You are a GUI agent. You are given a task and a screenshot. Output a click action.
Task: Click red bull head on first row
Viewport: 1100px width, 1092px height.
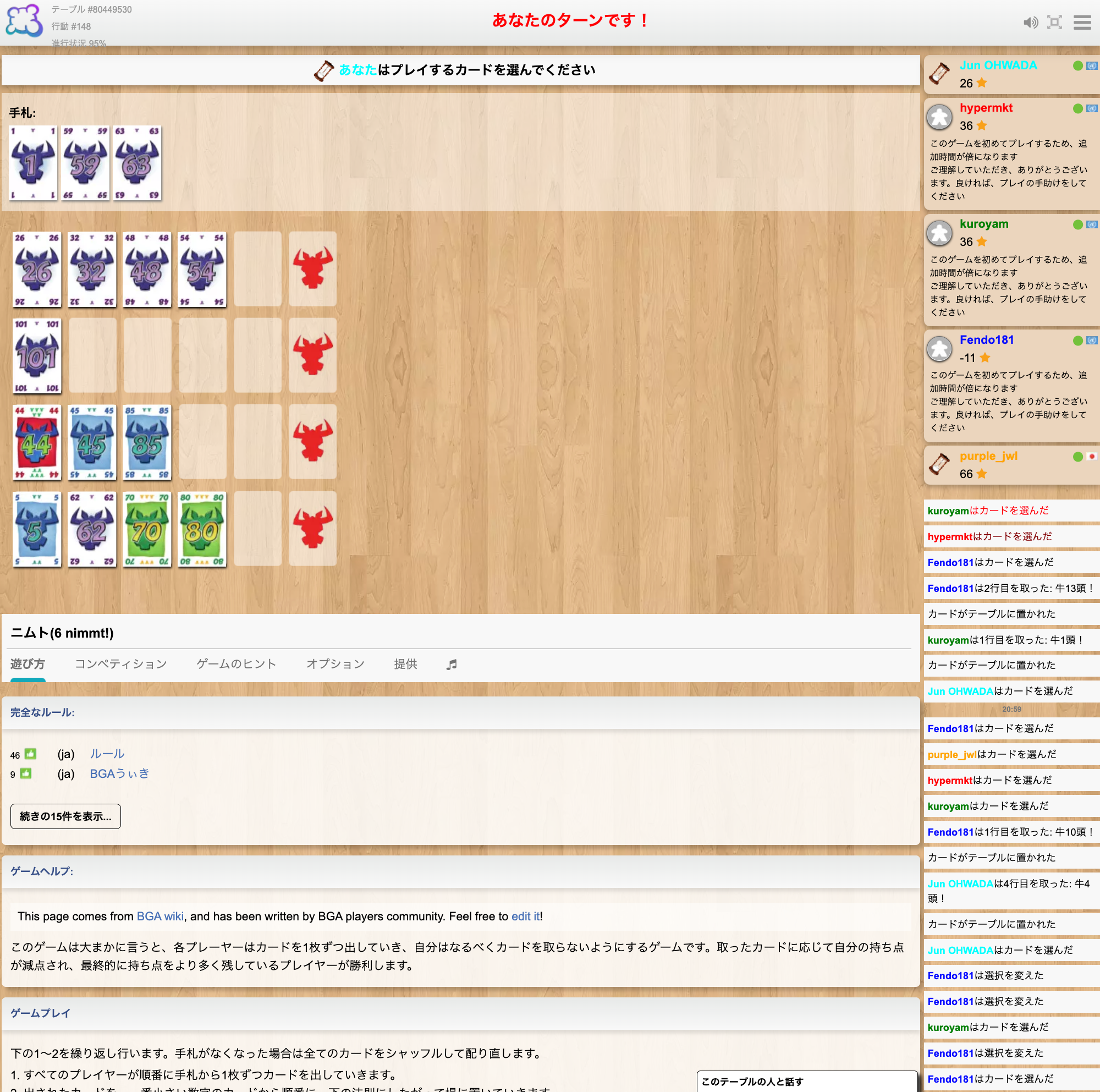point(312,268)
